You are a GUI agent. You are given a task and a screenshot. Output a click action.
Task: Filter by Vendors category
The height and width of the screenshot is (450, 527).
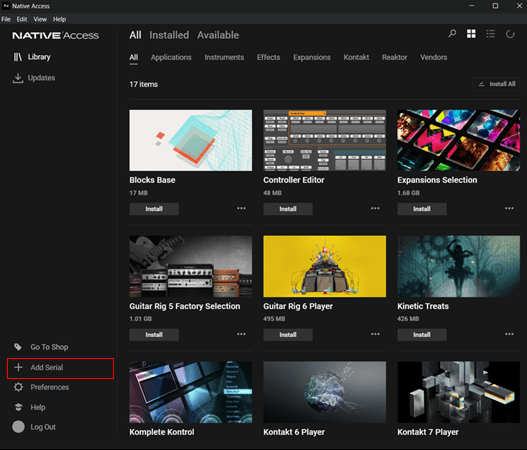coord(434,57)
